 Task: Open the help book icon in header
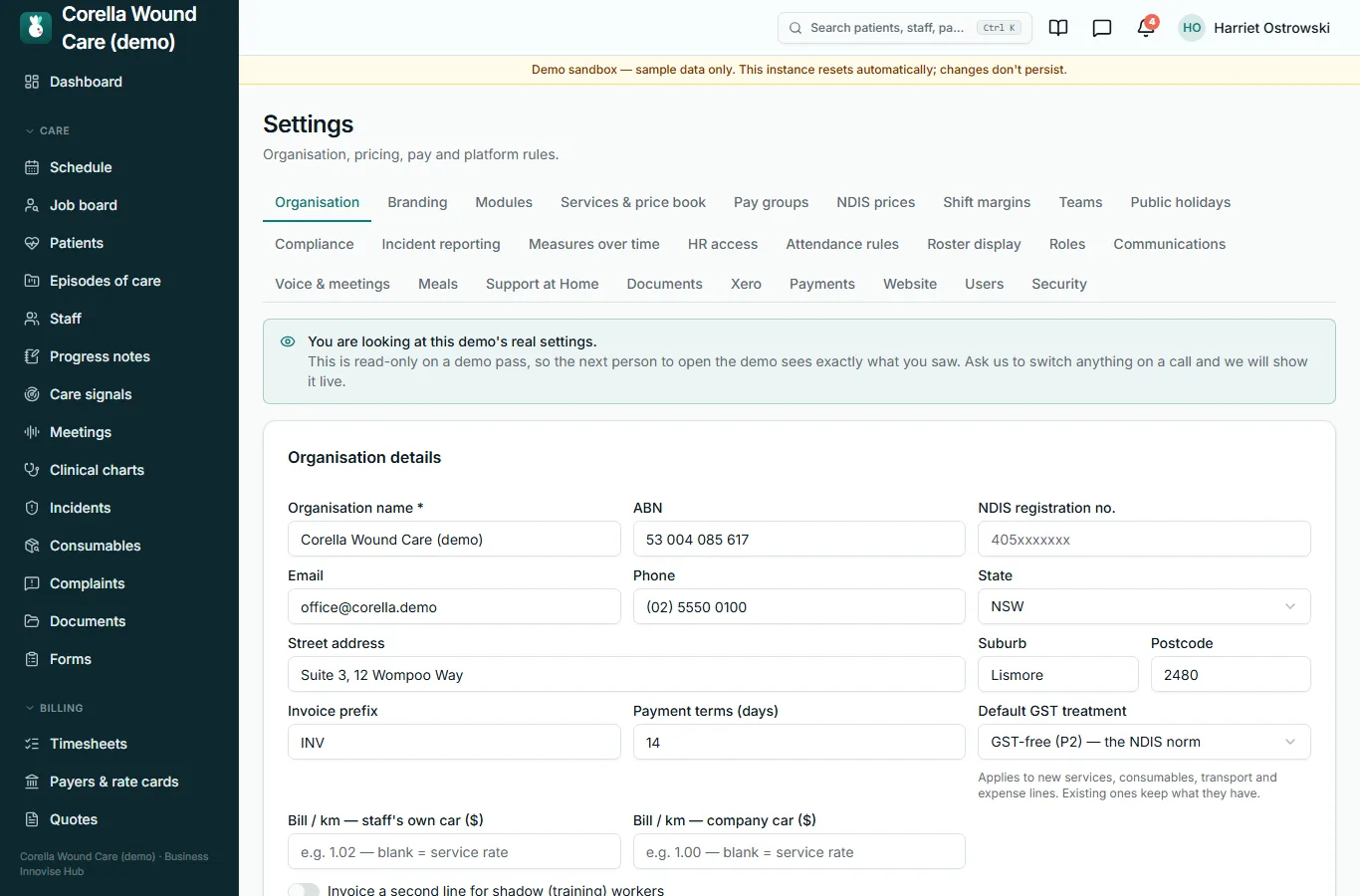(x=1058, y=28)
